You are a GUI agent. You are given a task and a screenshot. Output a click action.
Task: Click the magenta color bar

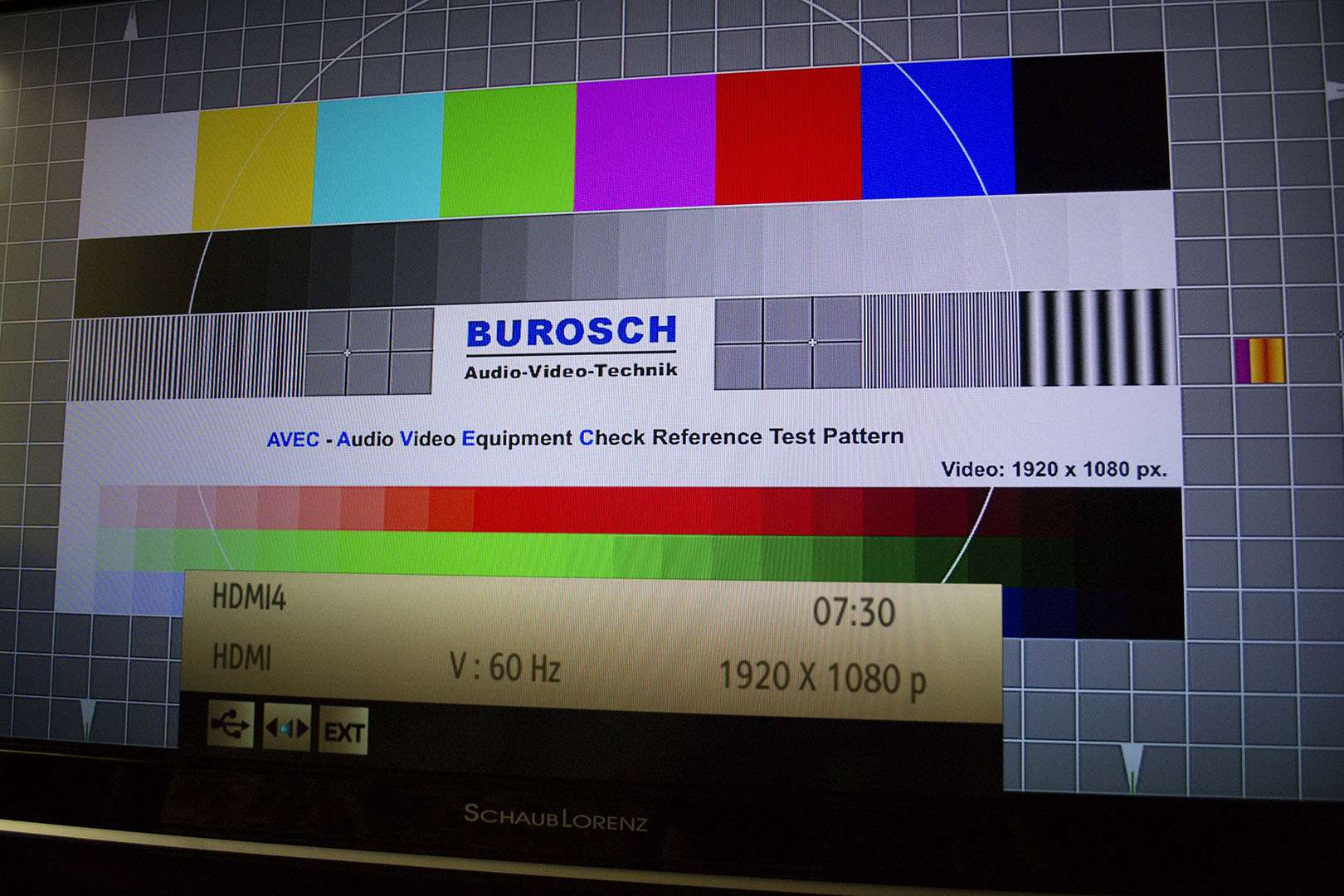[x=645, y=142]
